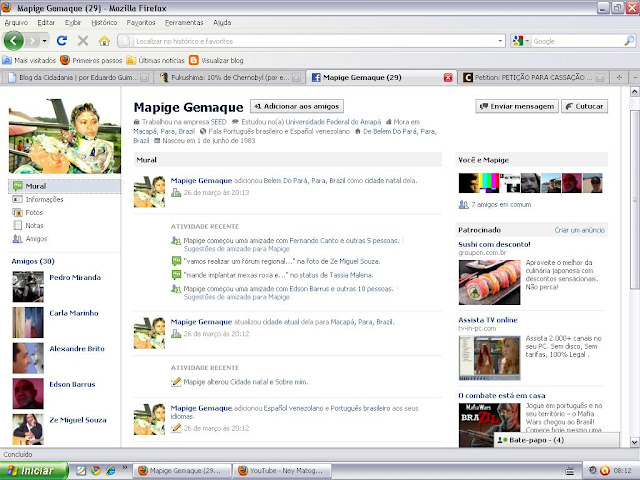The image size is (640, 480).
Task: Click the sushi ad image
Action: tap(489, 282)
